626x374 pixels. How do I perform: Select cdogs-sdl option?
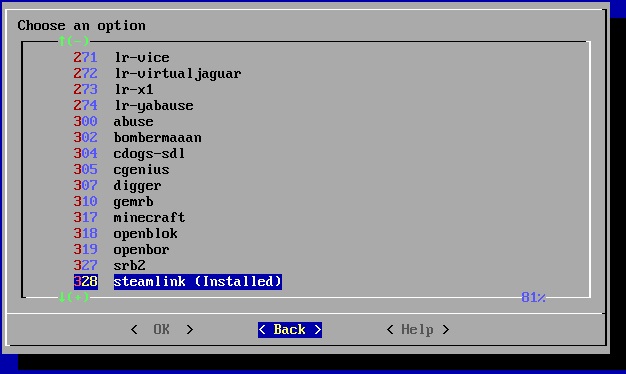pos(129,153)
